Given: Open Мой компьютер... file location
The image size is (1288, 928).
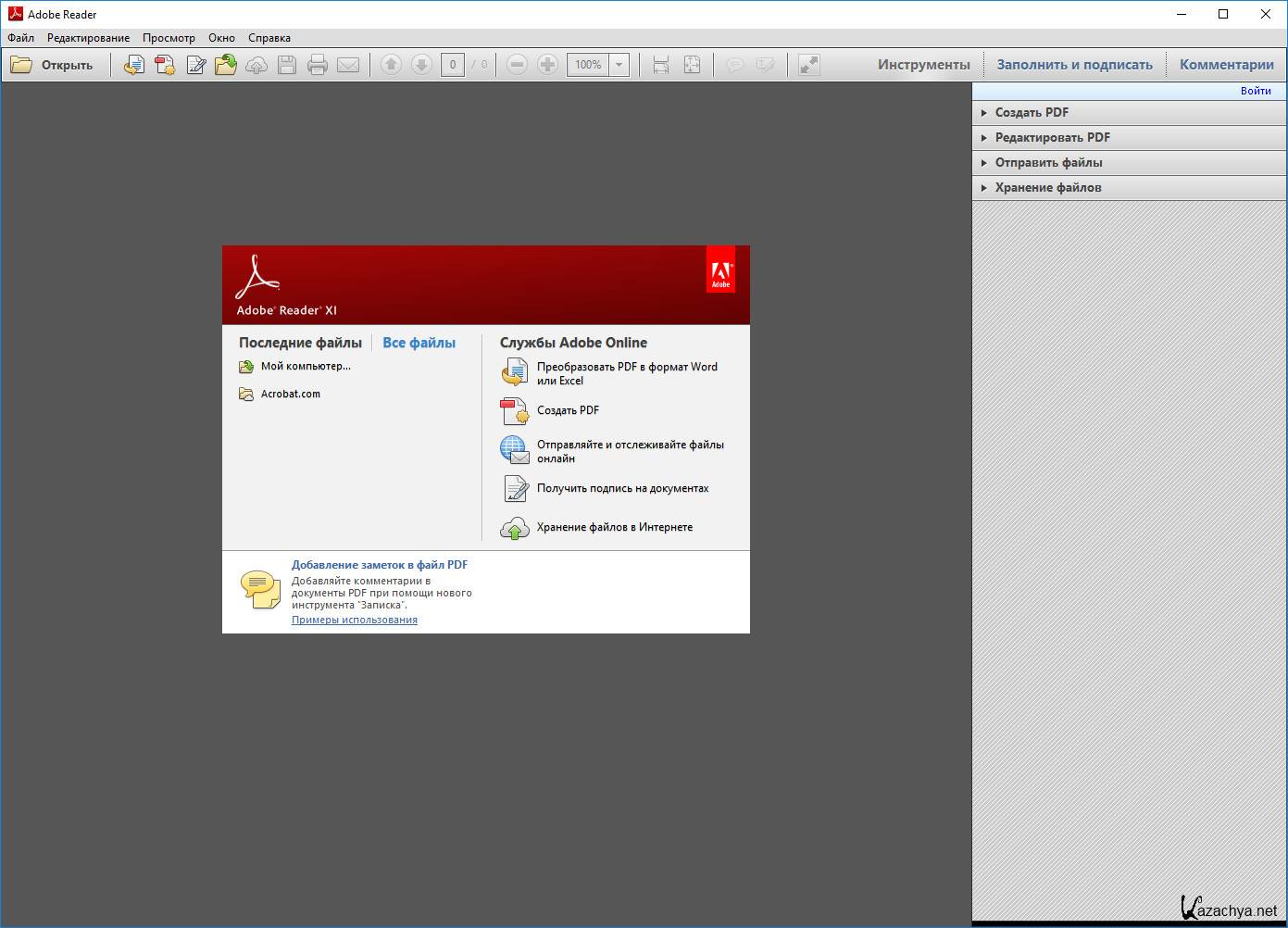Looking at the screenshot, I should (306, 366).
